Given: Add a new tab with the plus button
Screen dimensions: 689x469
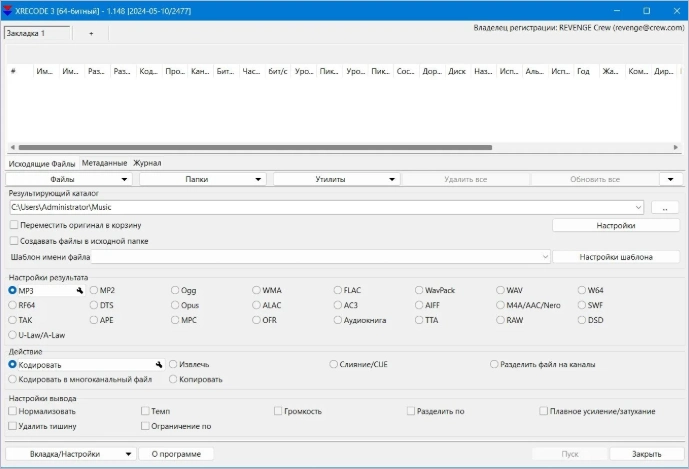Looking at the screenshot, I should pos(91,33).
